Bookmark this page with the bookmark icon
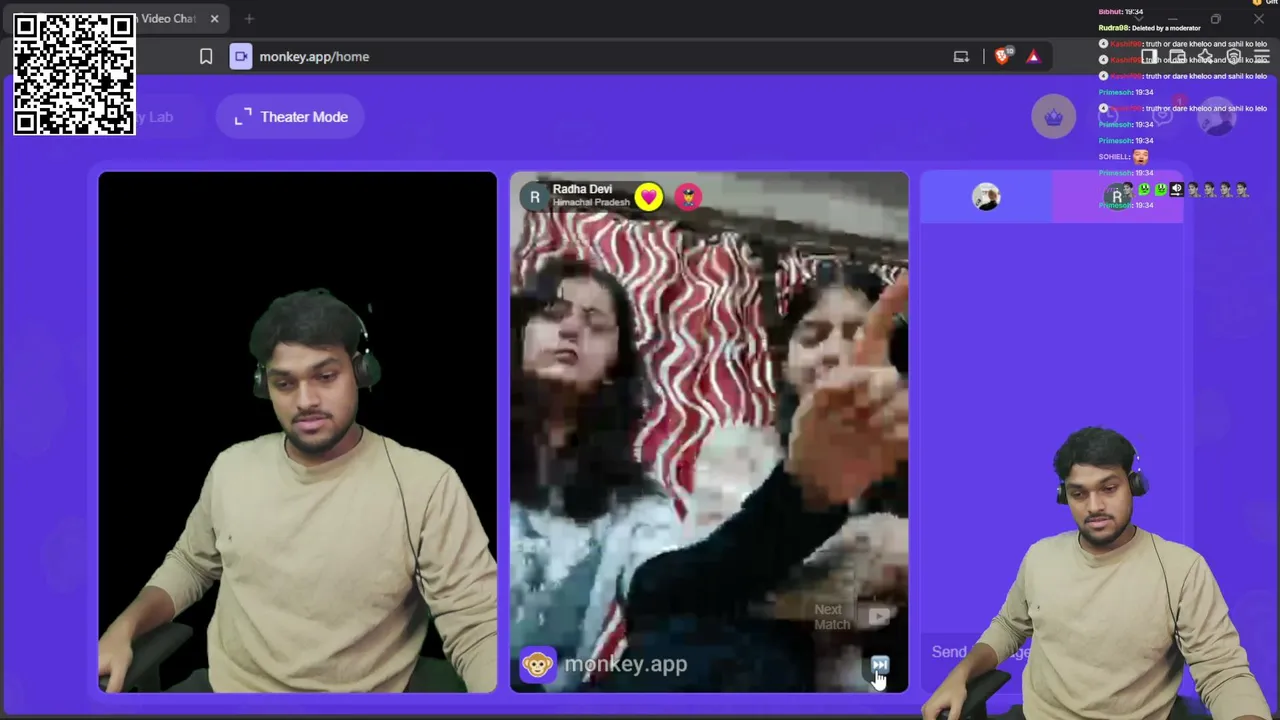The width and height of the screenshot is (1280, 720). pos(206,57)
